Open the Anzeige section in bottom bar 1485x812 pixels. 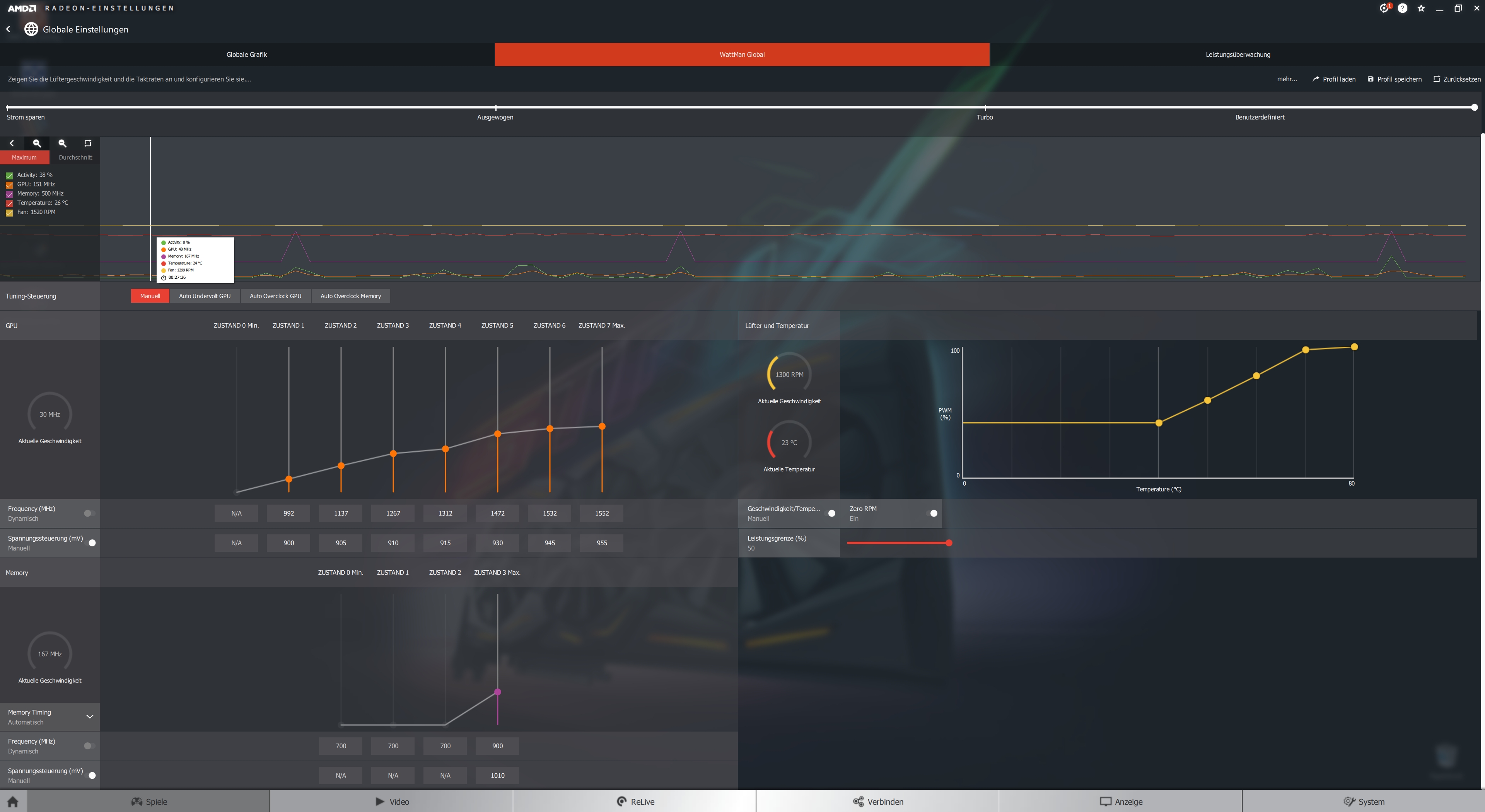pos(1121,802)
